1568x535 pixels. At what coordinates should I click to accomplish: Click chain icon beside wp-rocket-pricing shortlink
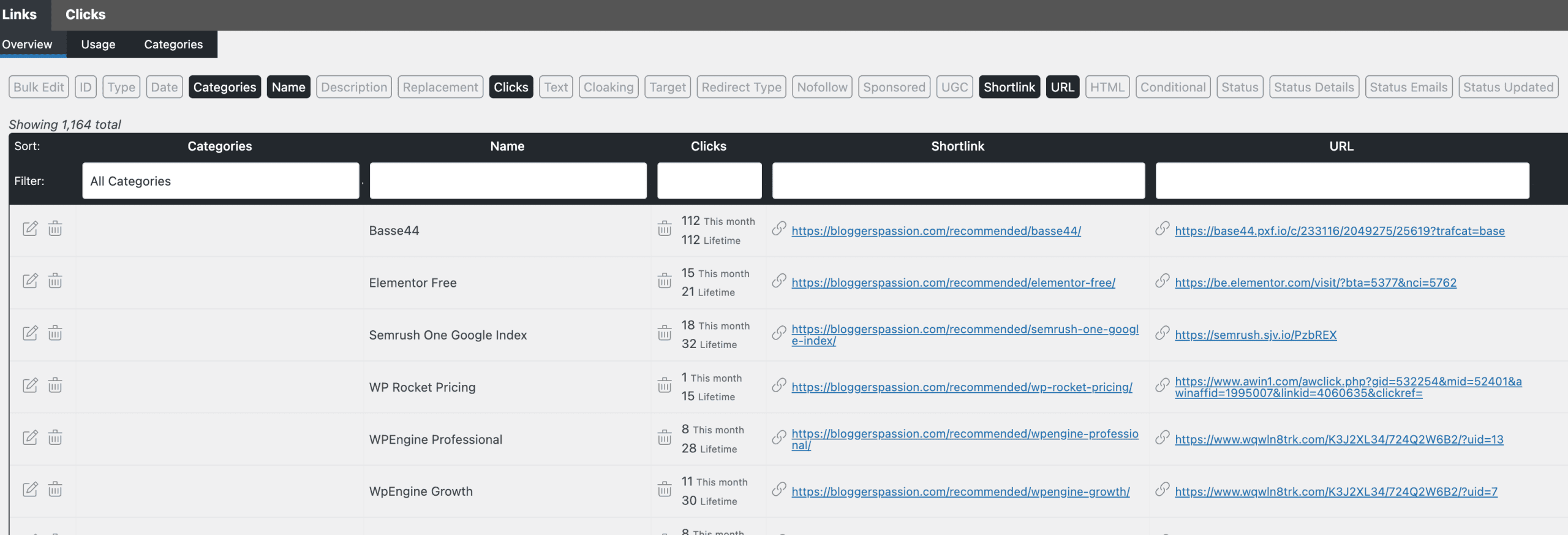pos(779,385)
